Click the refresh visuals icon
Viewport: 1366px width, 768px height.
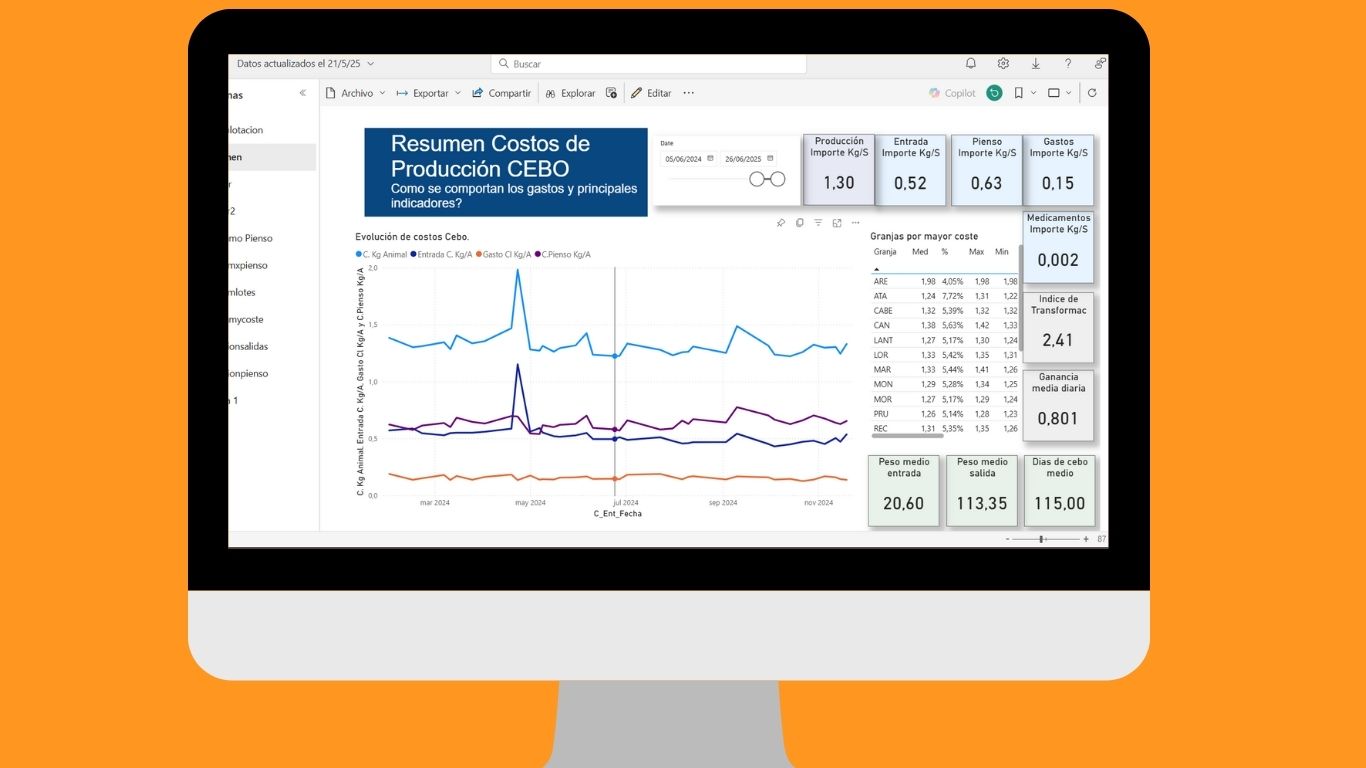[1092, 93]
